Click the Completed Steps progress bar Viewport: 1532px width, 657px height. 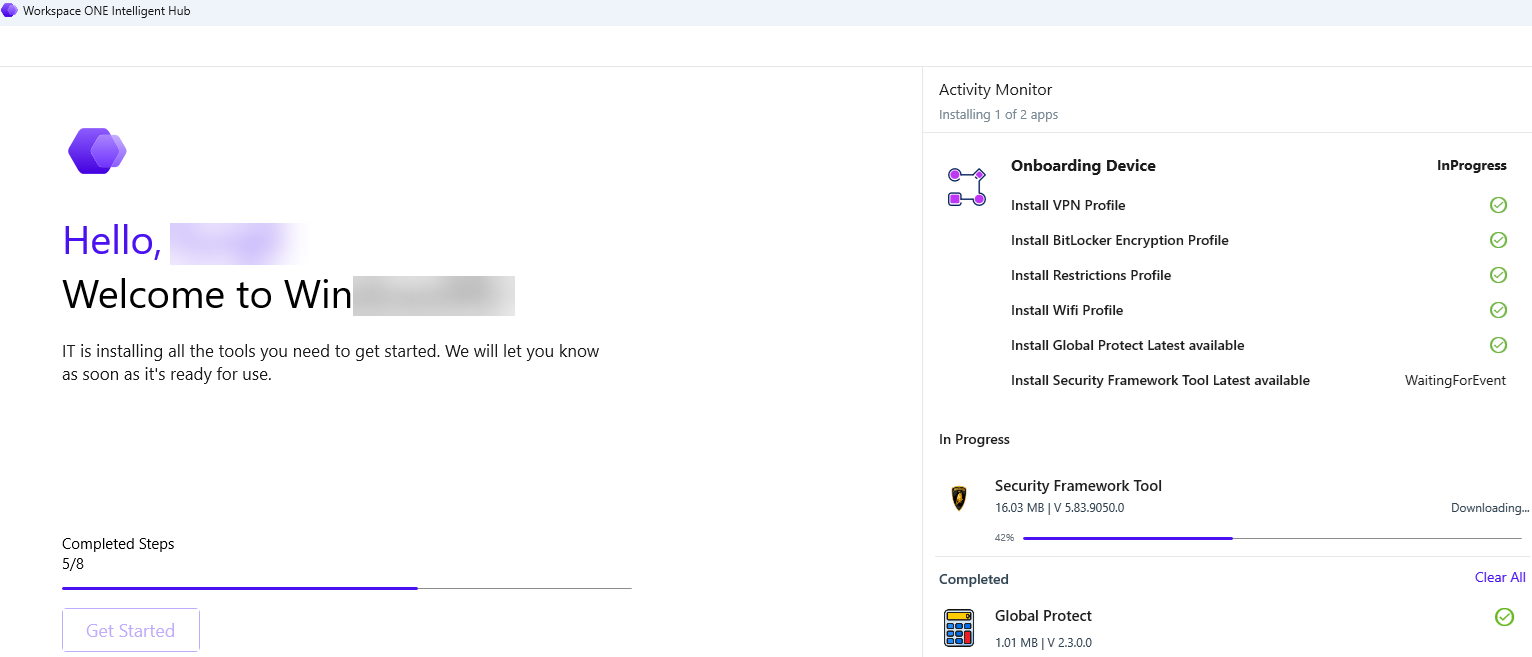(347, 588)
